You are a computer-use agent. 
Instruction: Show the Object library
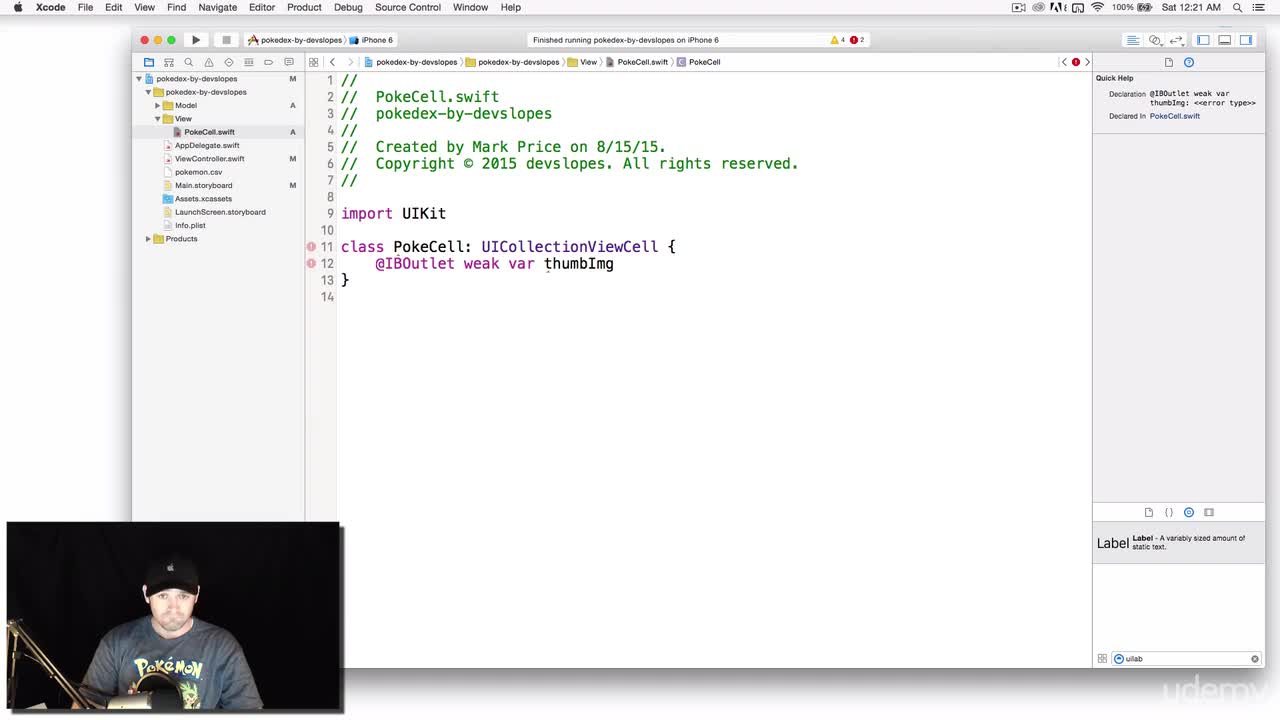(1189, 512)
